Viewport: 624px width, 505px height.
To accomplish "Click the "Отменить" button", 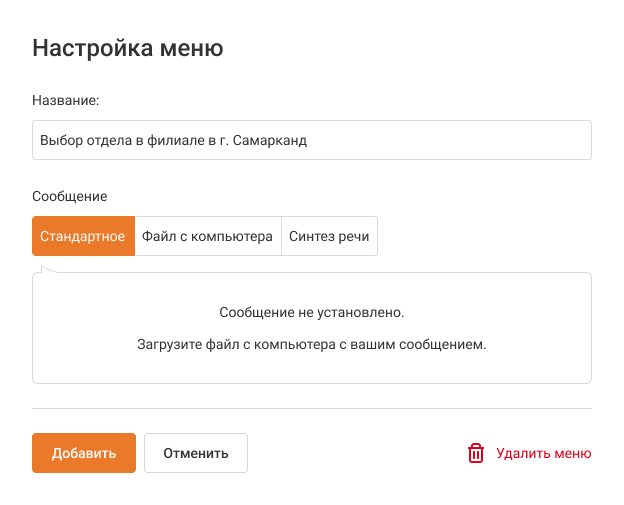I will (x=196, y=453).
